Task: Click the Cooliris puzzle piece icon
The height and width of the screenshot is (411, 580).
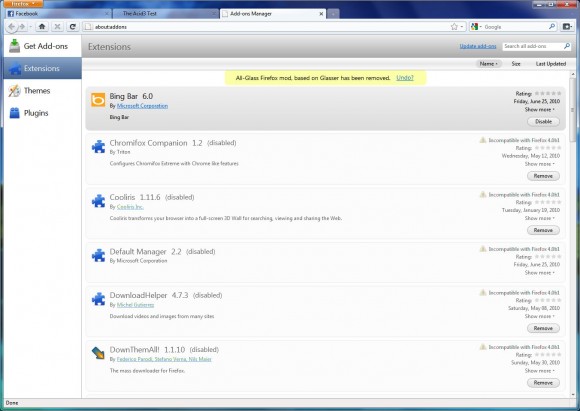Action: [98, 201]
